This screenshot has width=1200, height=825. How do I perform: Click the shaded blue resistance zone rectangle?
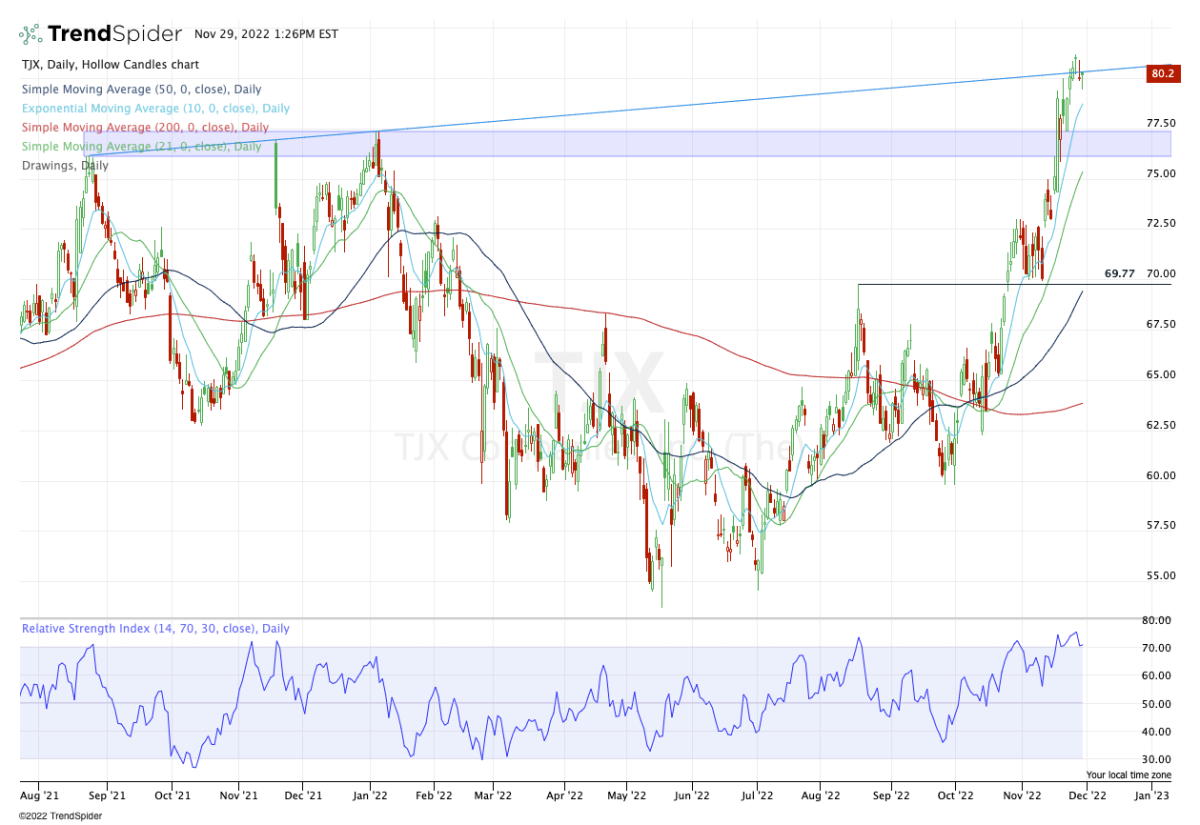(x=700, y=143)
